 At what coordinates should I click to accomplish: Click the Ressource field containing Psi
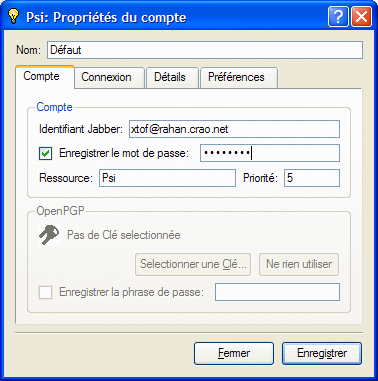pyautogui.click(x=167, y=178)
